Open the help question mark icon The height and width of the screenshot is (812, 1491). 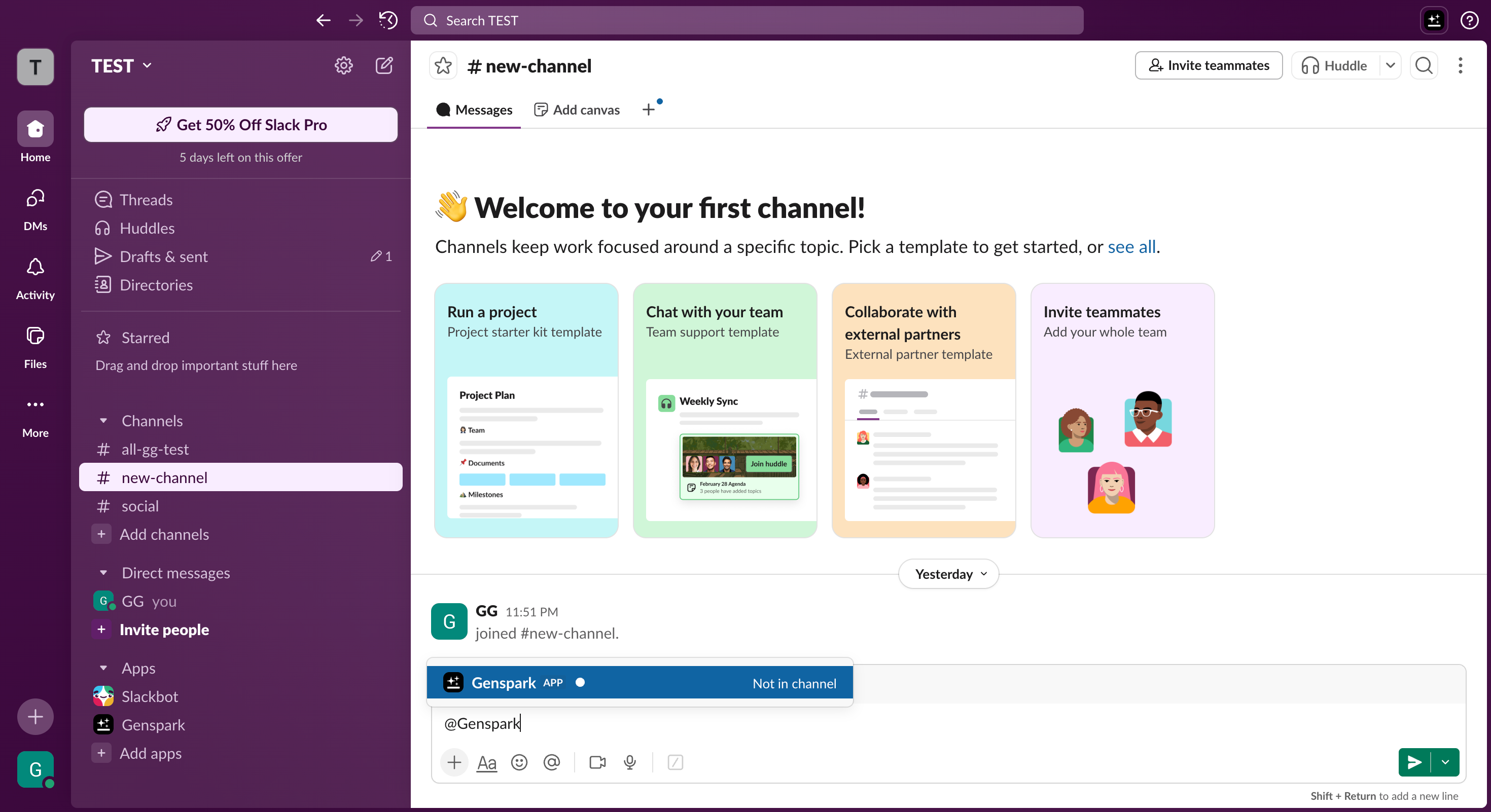click(x=1469, y=20)
